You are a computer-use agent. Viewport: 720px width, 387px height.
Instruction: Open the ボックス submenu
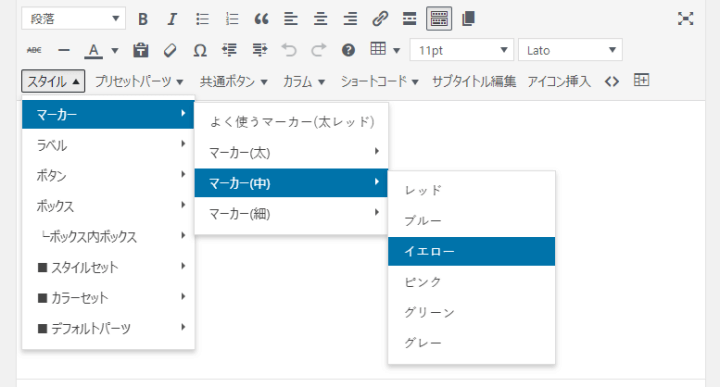coord(108,206)
